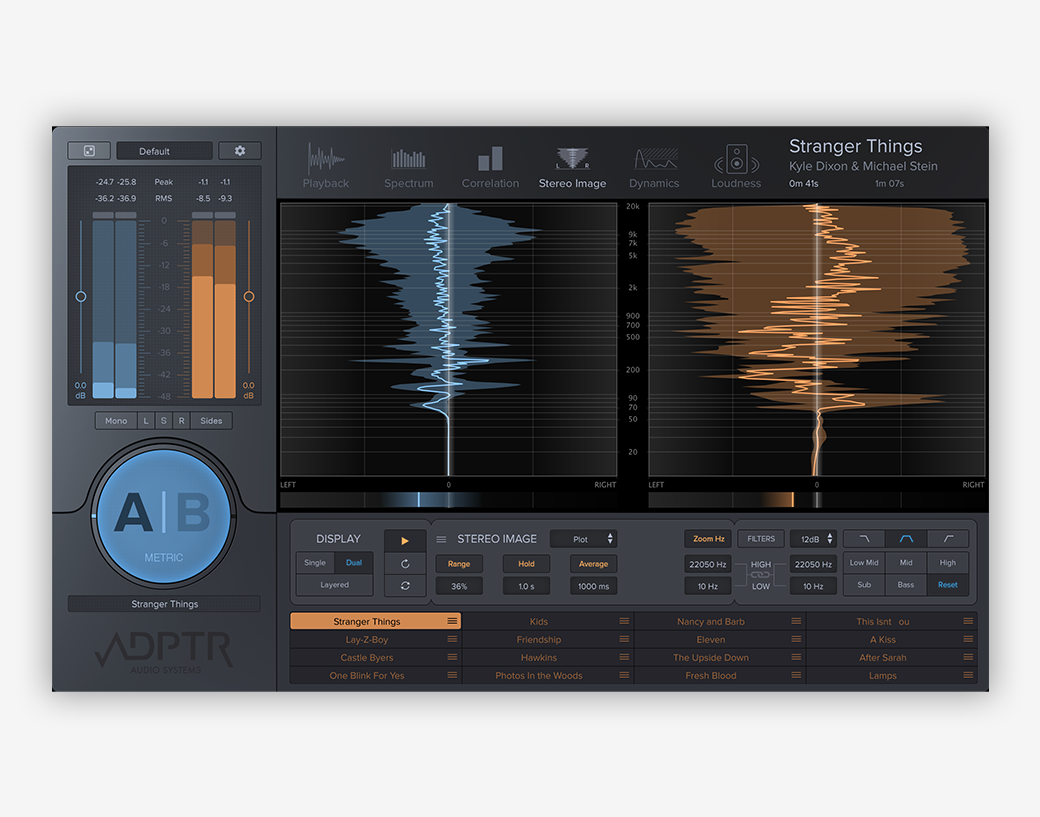Select the After Sarah track

[x=892, y=657]
